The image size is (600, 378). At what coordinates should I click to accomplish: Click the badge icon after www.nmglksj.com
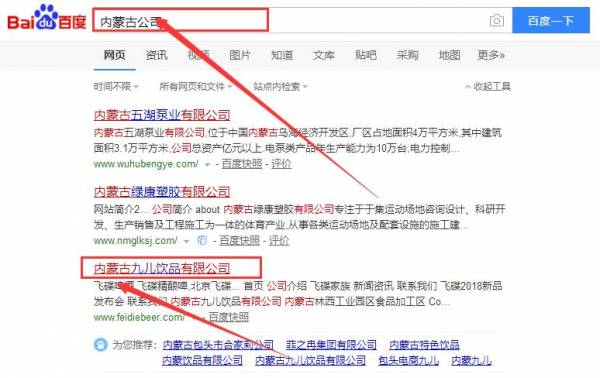(x=202, y=241)
